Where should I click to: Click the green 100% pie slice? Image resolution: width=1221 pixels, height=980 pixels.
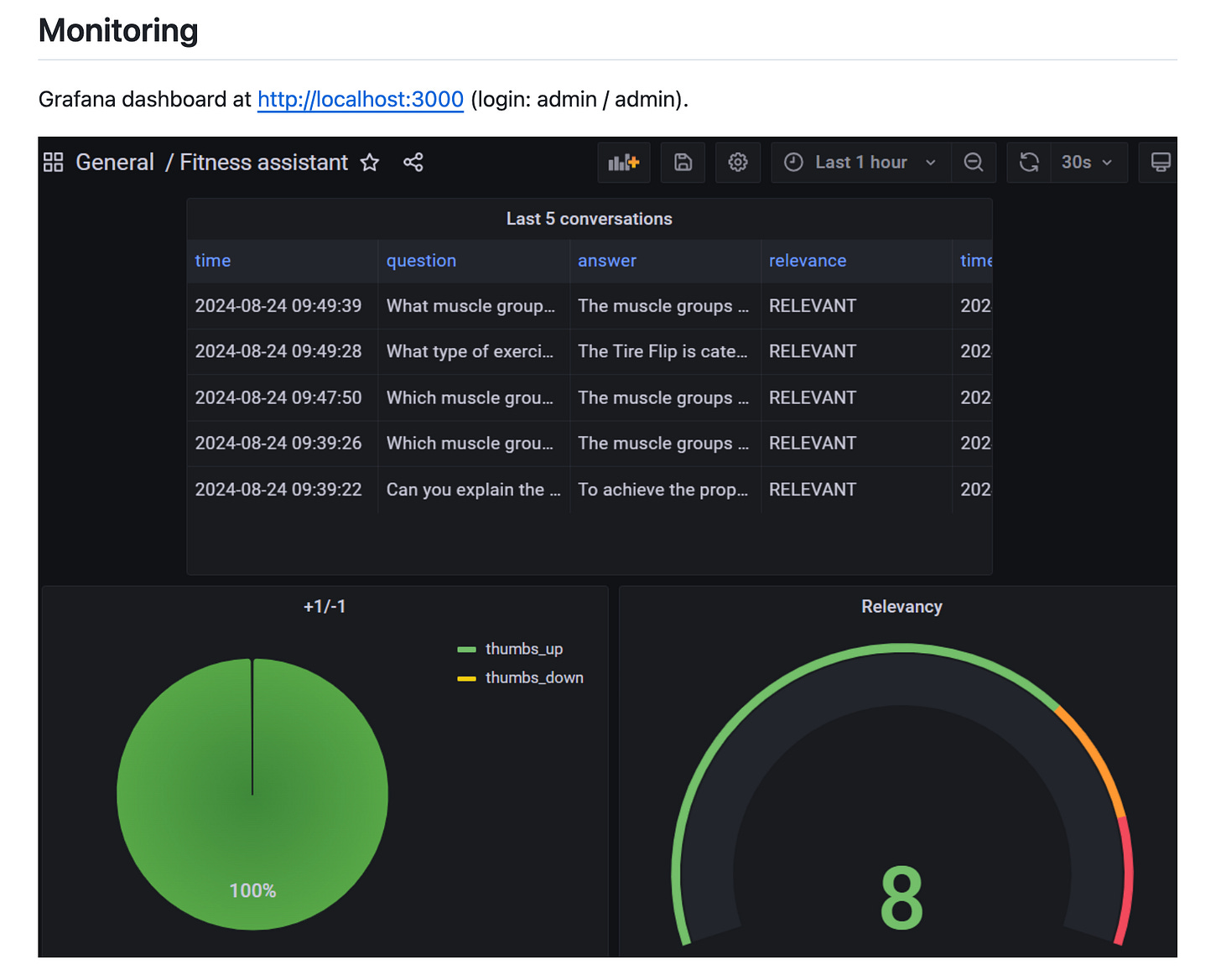click(x=252, y=794)
